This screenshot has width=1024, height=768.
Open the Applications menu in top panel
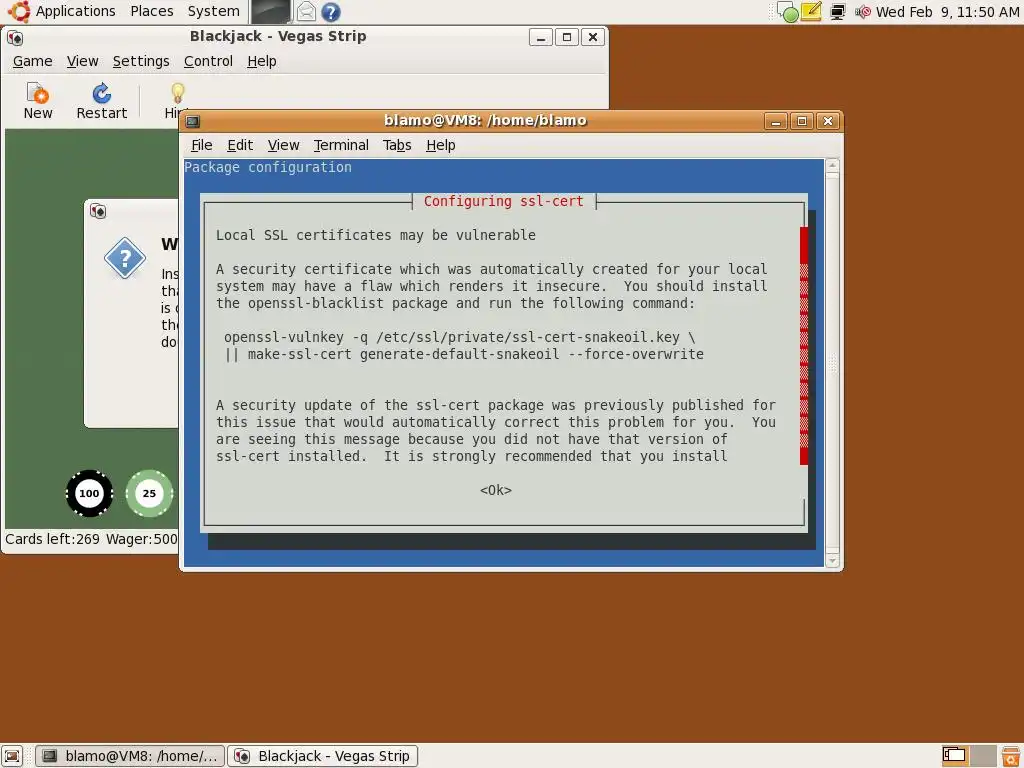point(75,12)
